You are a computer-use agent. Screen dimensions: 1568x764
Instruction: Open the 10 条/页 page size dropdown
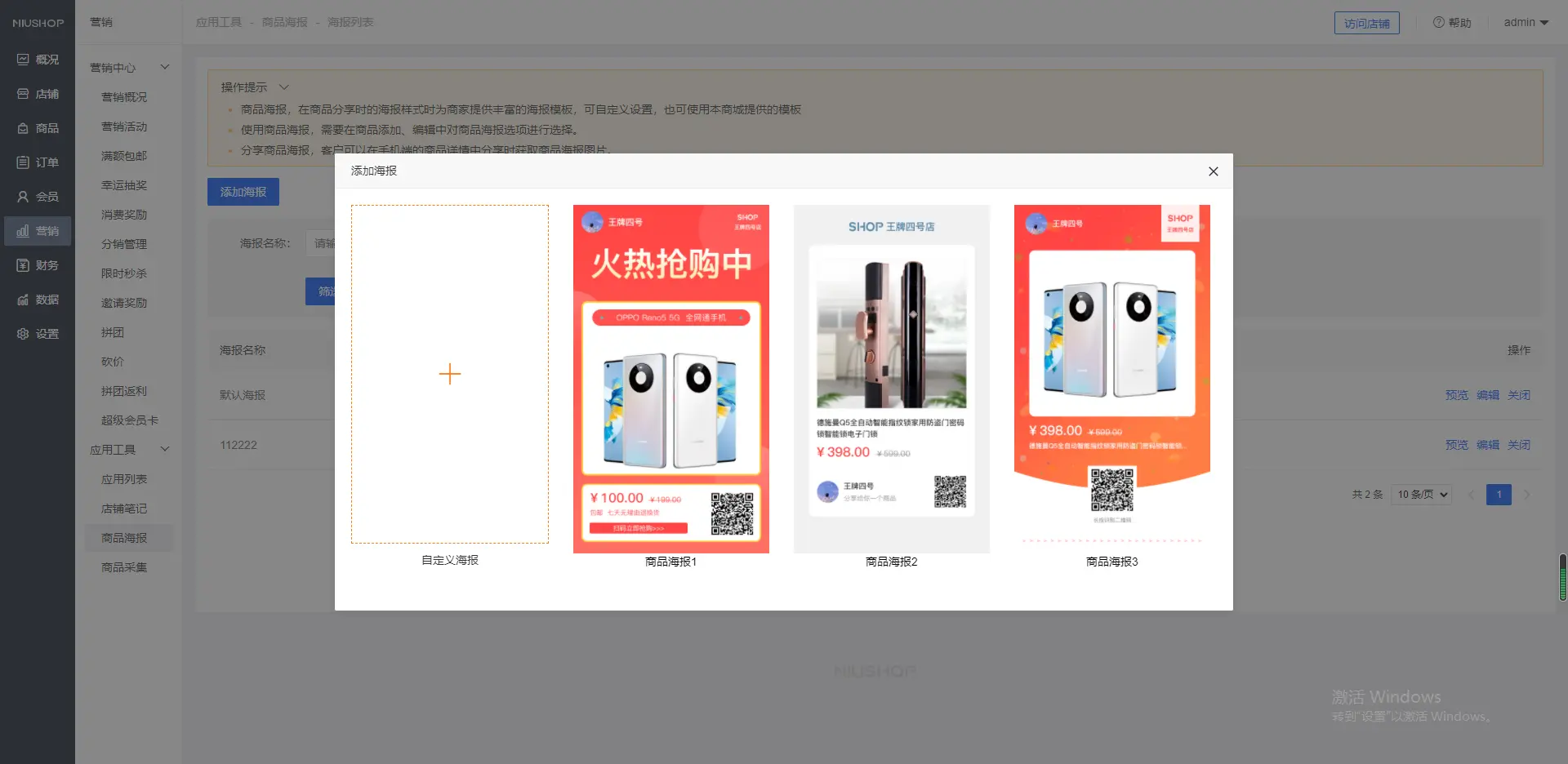[1422, 495]
